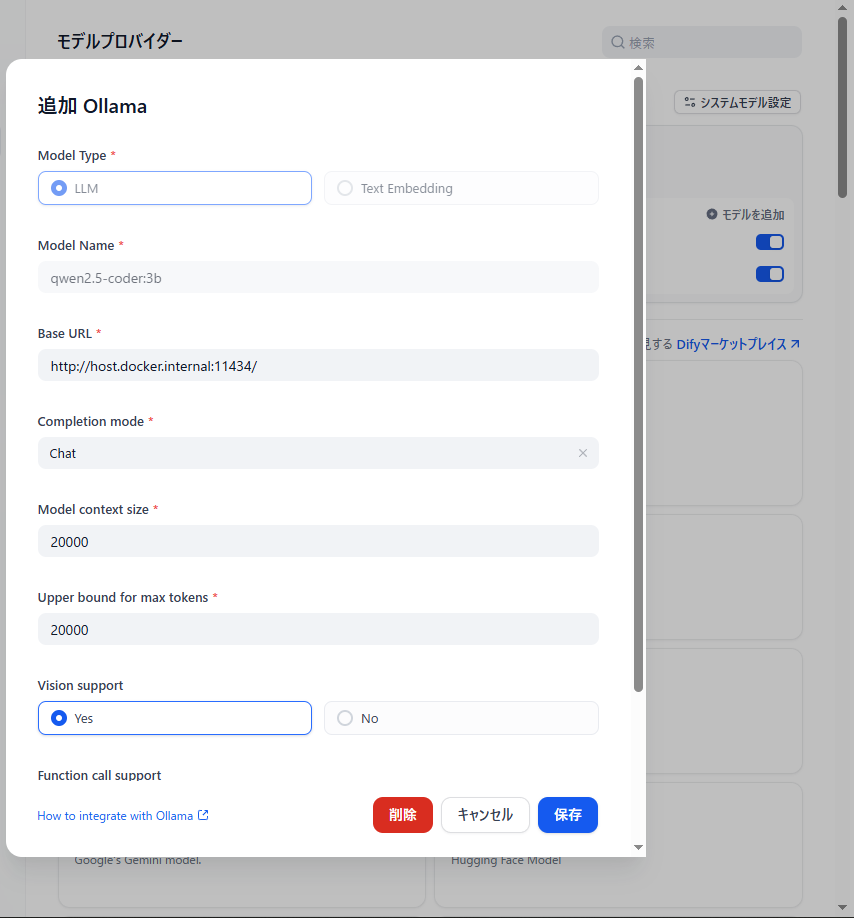Click the sliders icon in システムモデル設定
The image size is (854, 918).
690,102
